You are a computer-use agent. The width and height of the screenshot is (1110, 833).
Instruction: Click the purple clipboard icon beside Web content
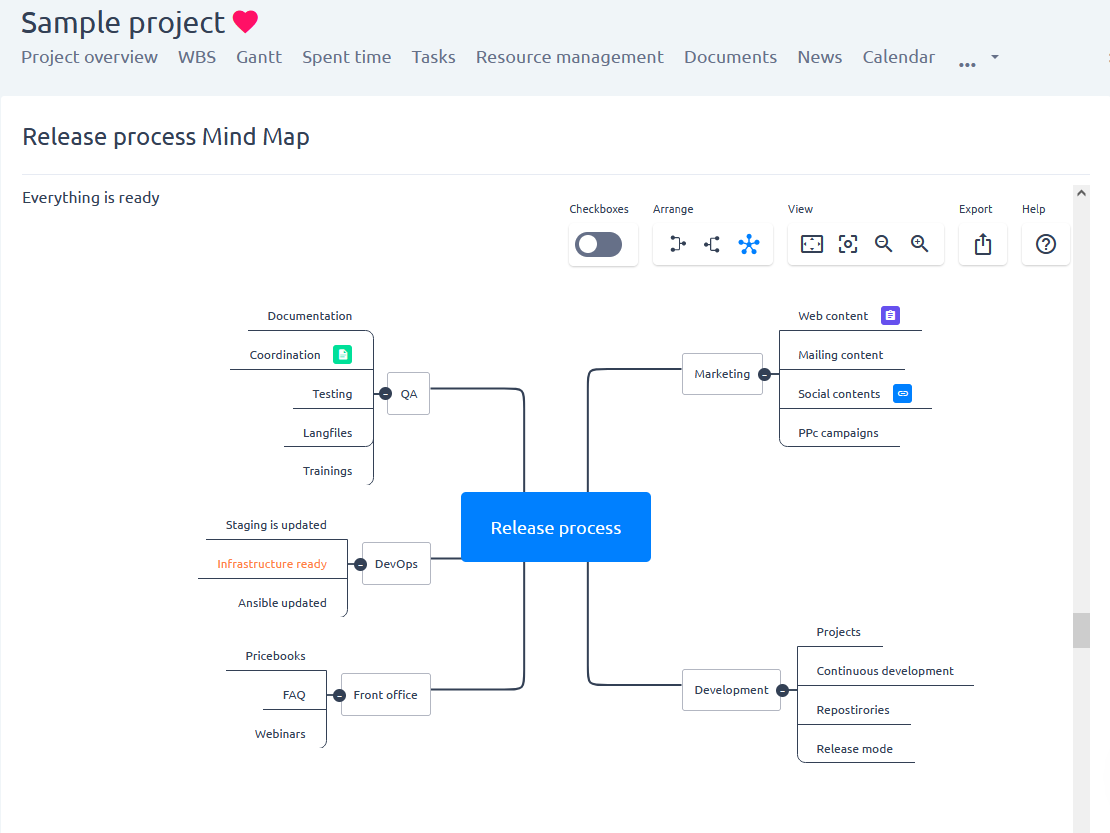pos(890,316)
